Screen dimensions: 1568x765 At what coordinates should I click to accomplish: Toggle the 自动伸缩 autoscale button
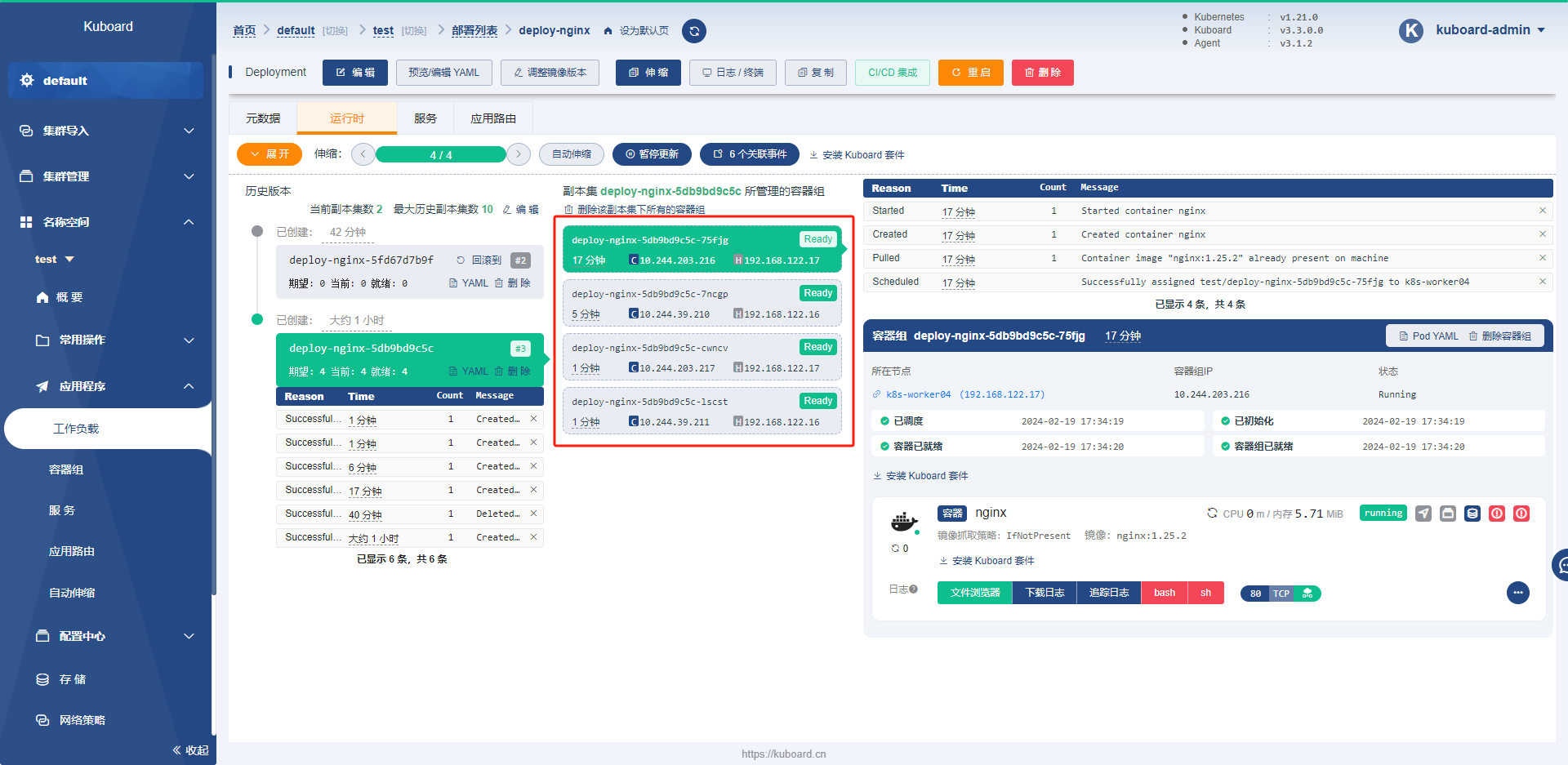tap(572, 154)
